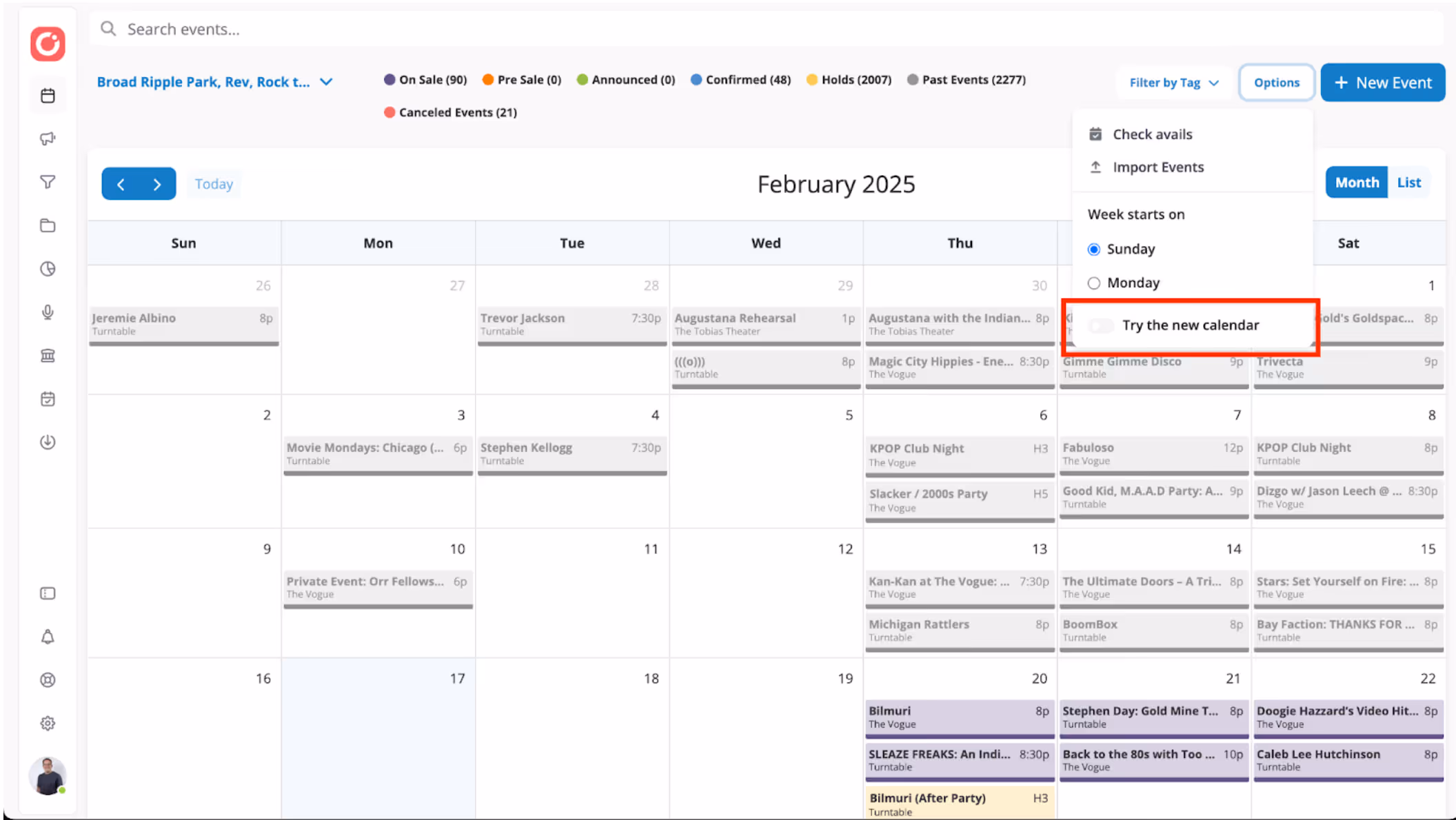Click the calendar icon in the sidebar
1456x820 pixels.
tap(48, 96)
